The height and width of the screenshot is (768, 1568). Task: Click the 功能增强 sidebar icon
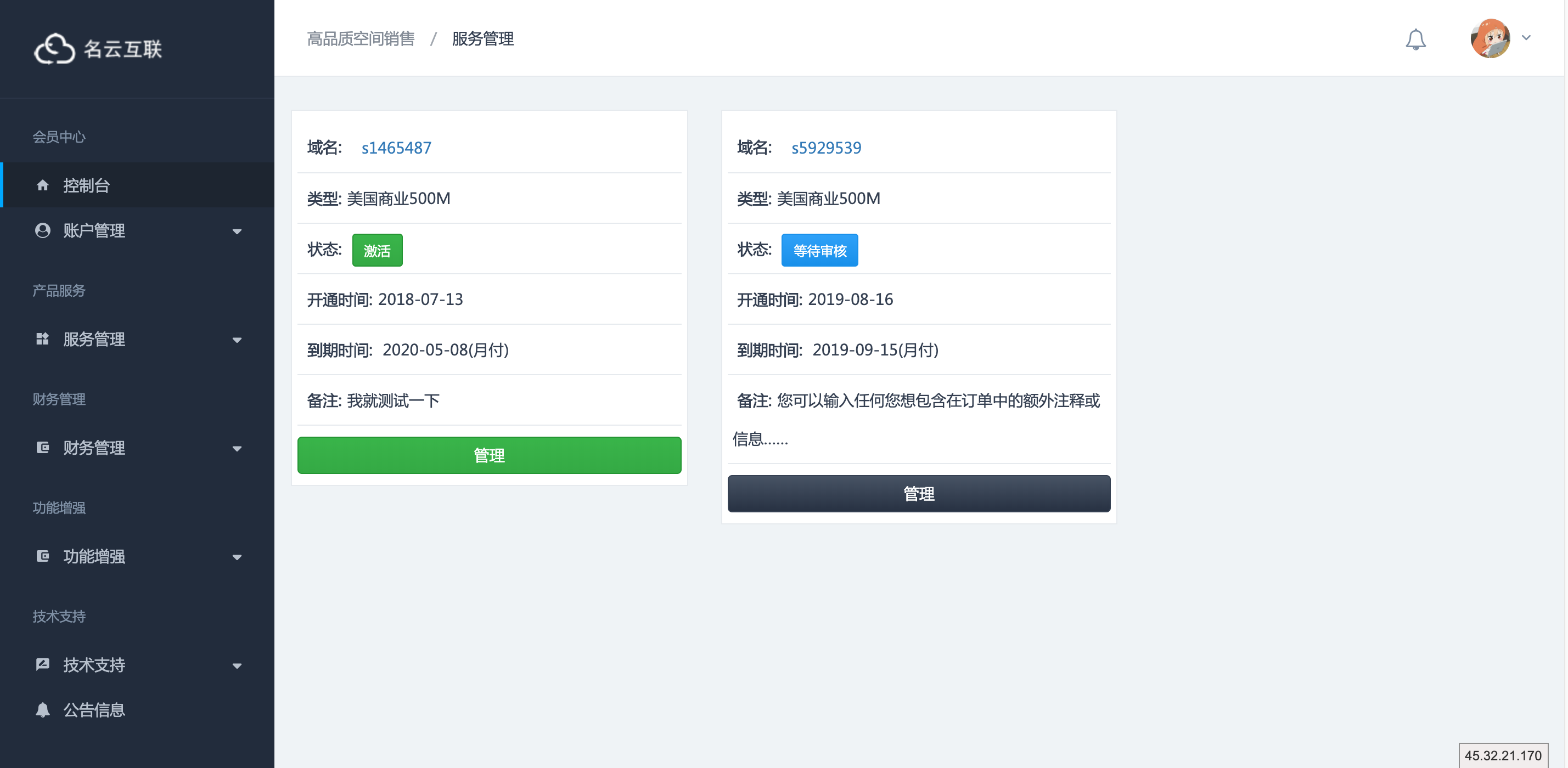43,556
